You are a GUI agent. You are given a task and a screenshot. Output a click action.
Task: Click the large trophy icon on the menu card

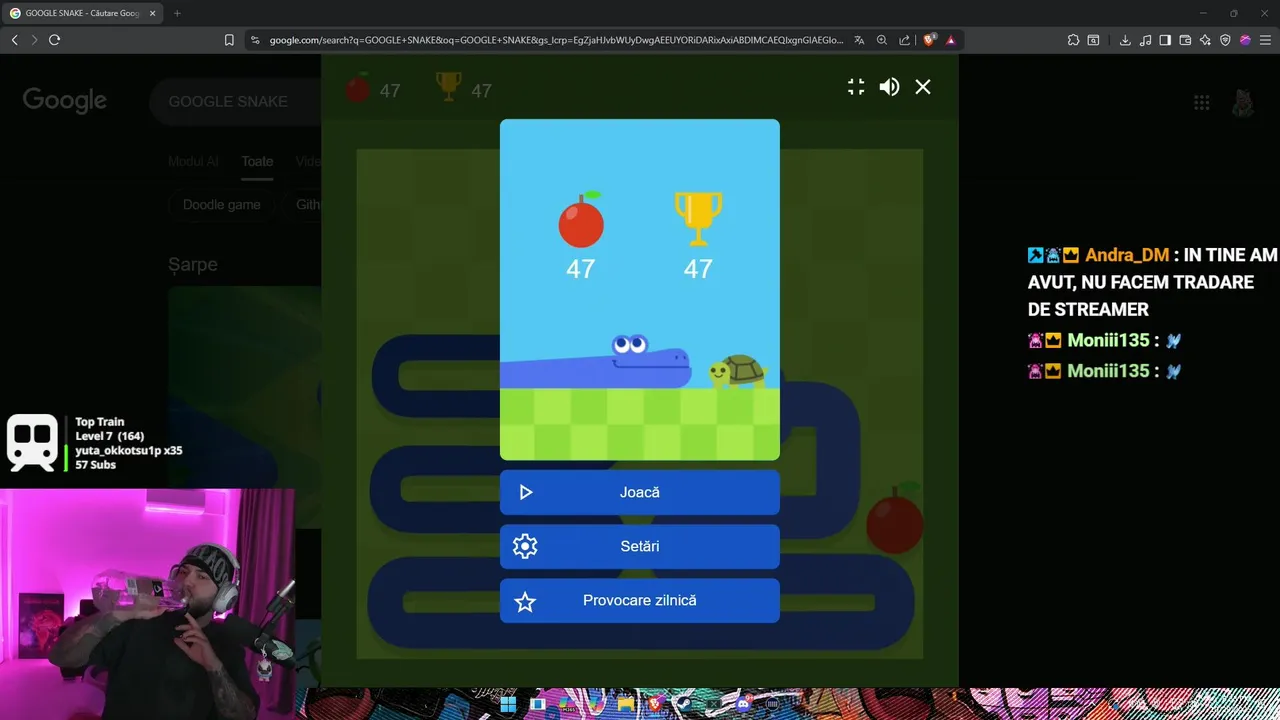click(x=698, y=219)
